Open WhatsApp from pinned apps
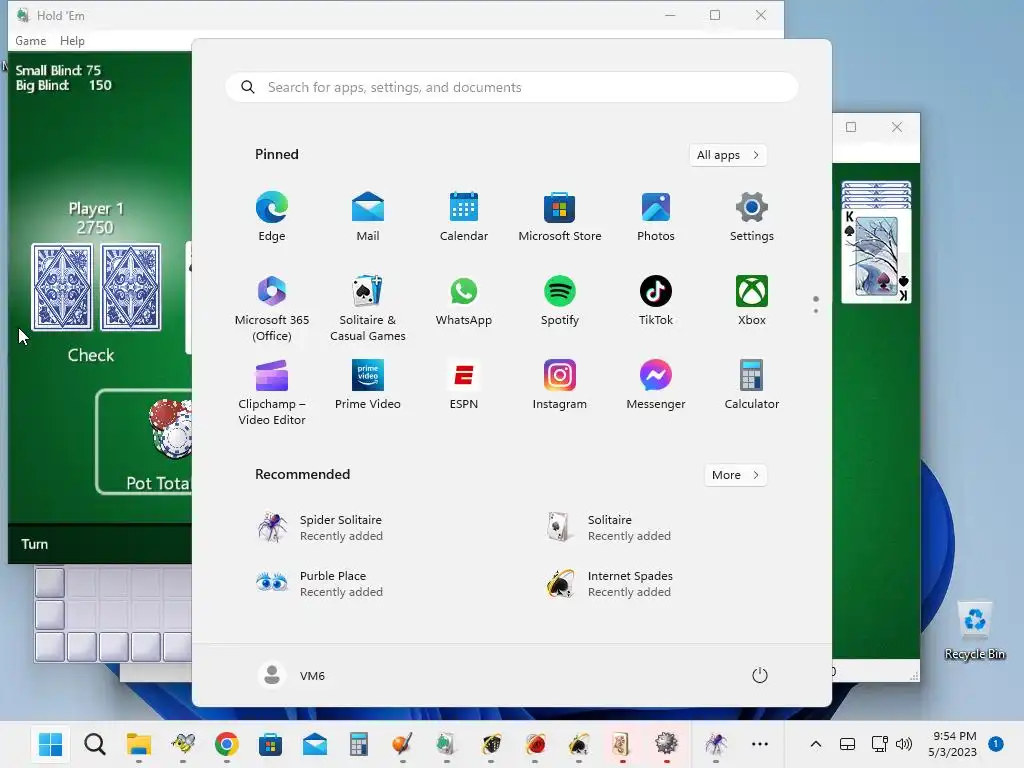The width and height of the screenshot is (1024, 768). 464,301
